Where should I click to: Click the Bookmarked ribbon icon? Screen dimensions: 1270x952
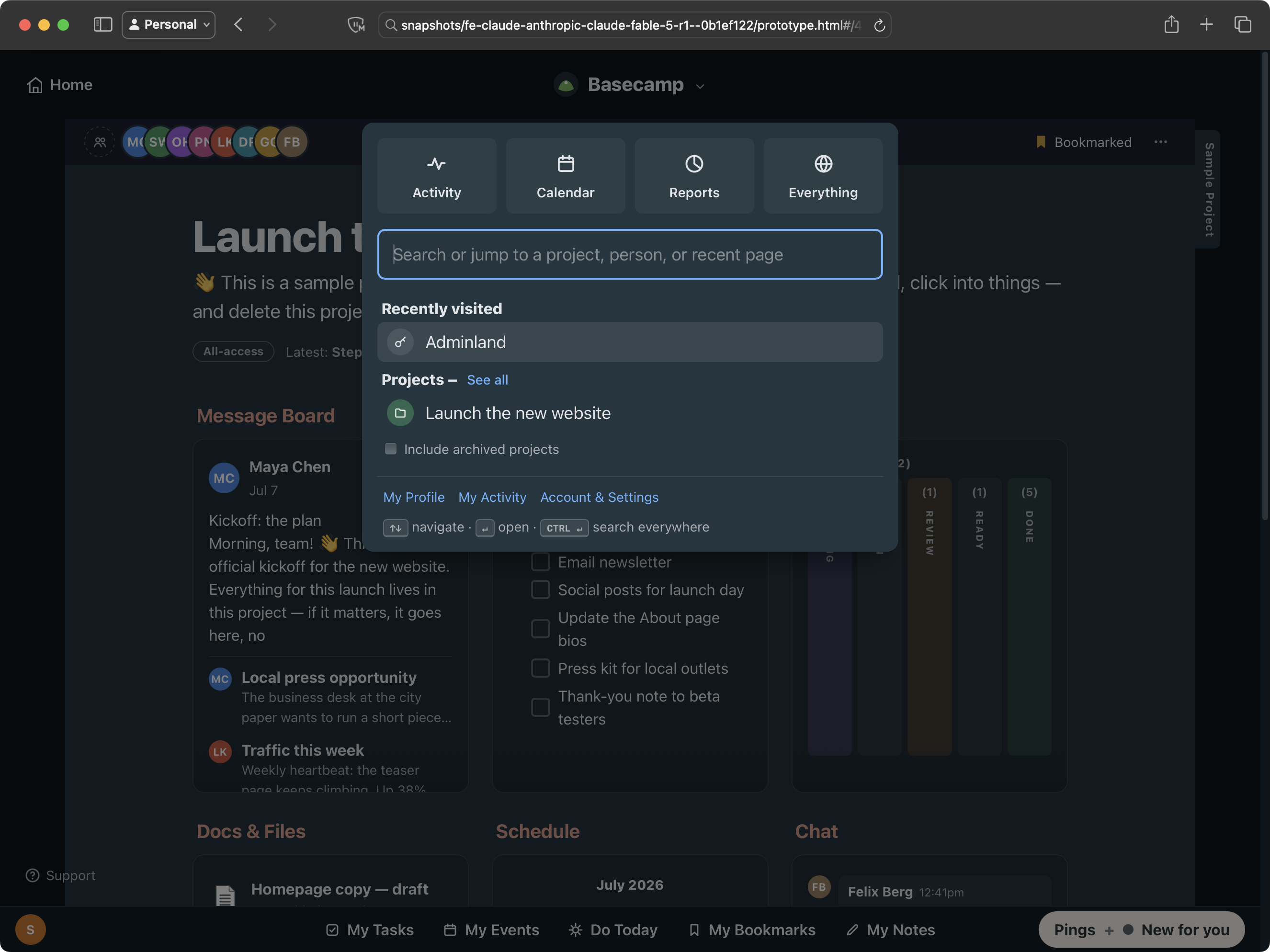click(1041, 142)
